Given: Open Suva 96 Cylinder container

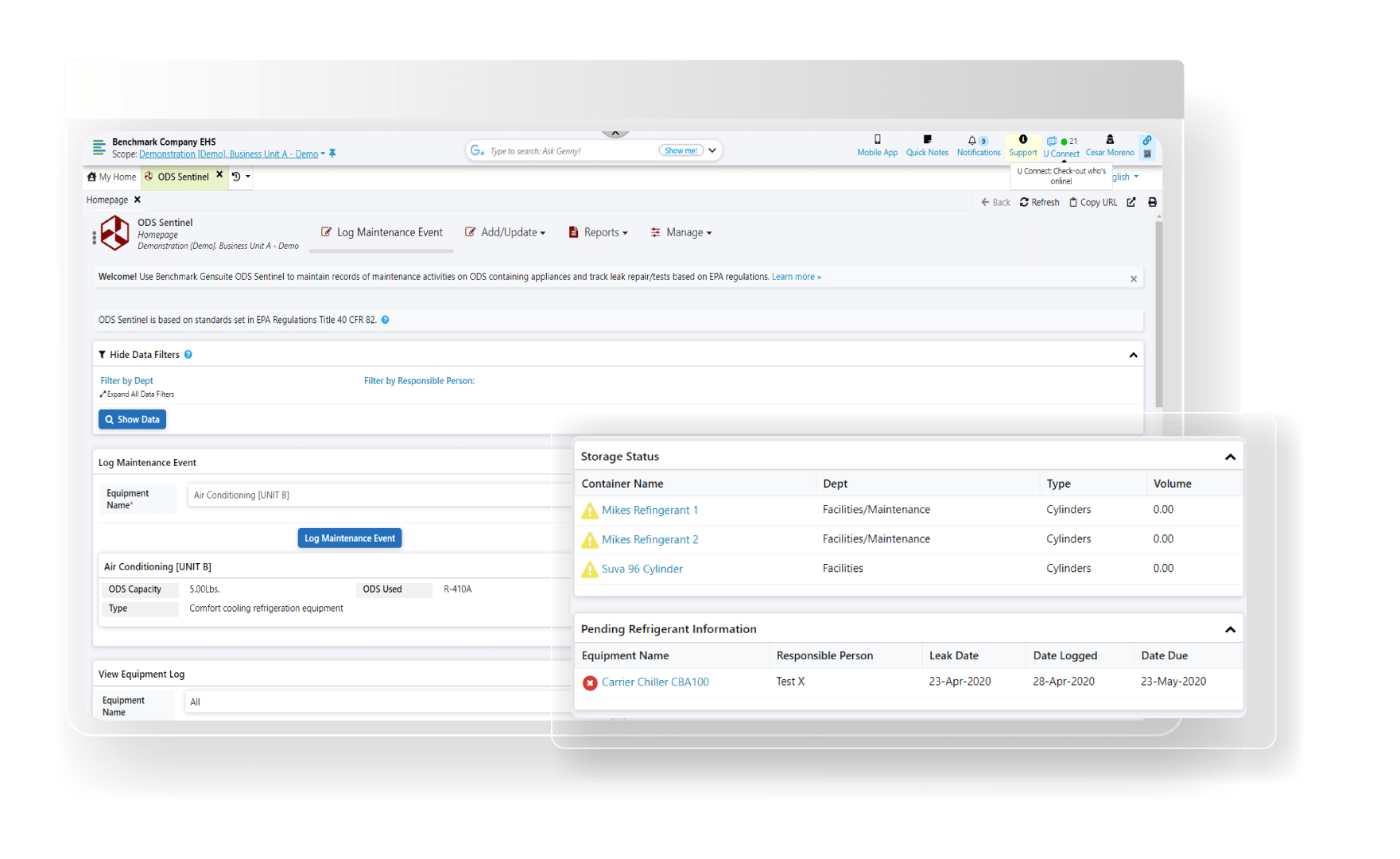Looking at the screenshot, I should [x=642, y=569].
